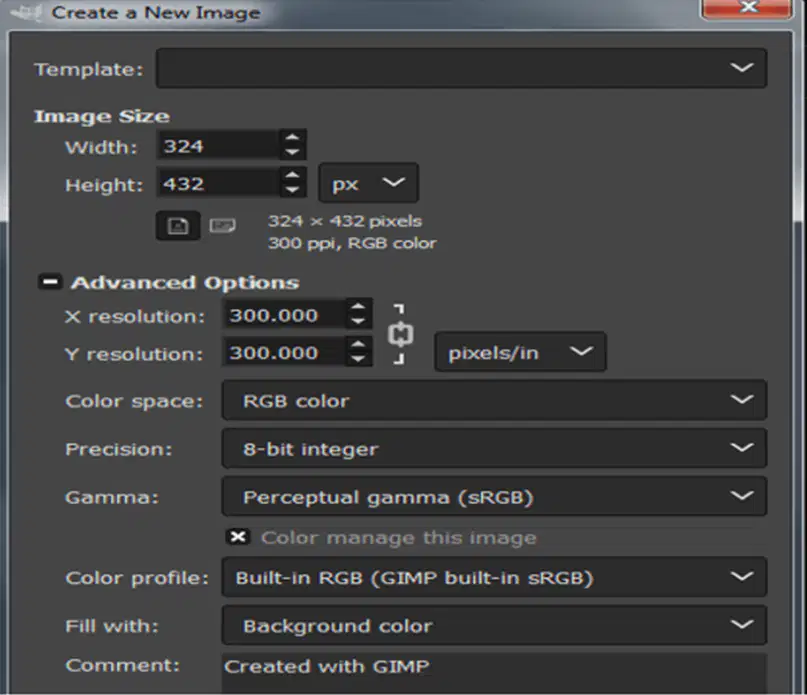The height and width of the screenshot is (695, 807).
Task: Click the Y resolution field 300.000
Action: 285,352
